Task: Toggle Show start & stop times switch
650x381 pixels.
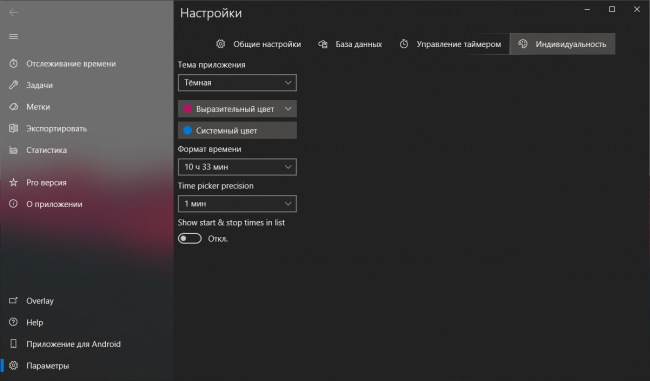Action: click(189, 238)
